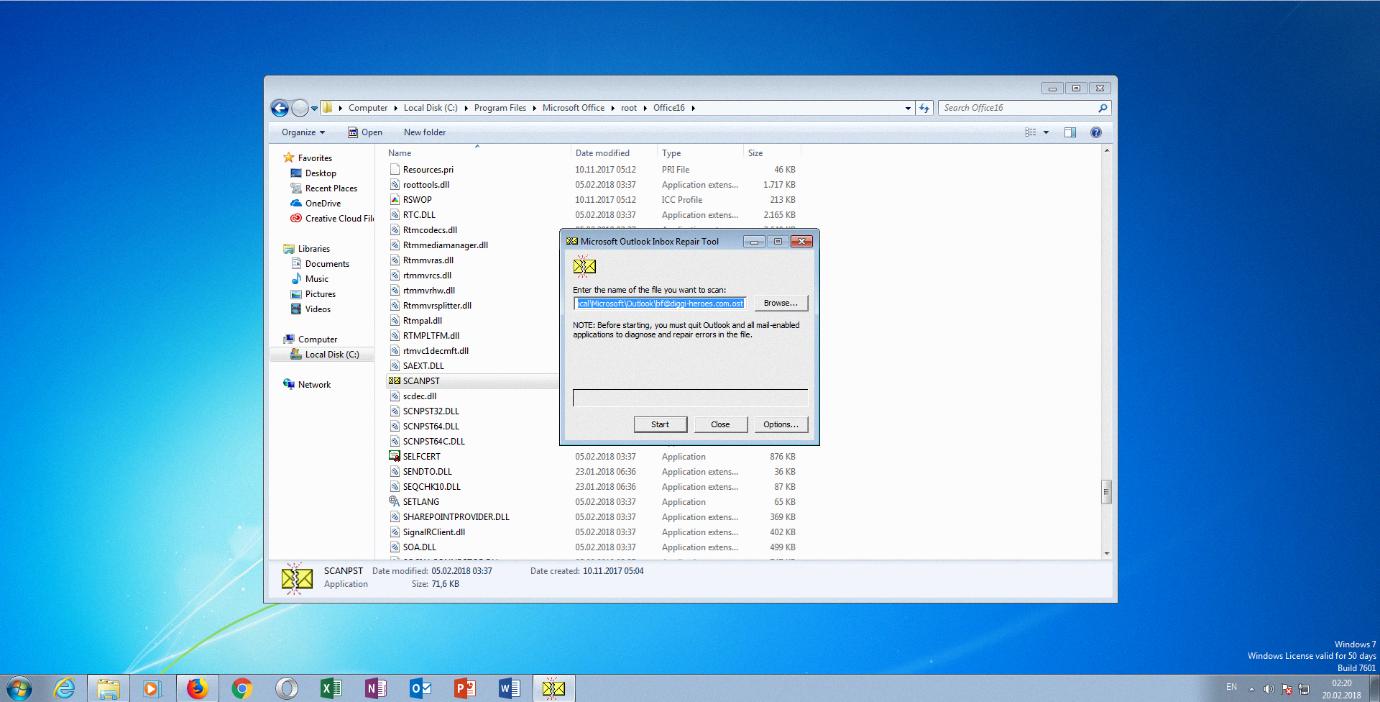Click the file name field to scan
Image resolution: width=1380 pixels, height=702 pixels.
[x=660, y=303]
